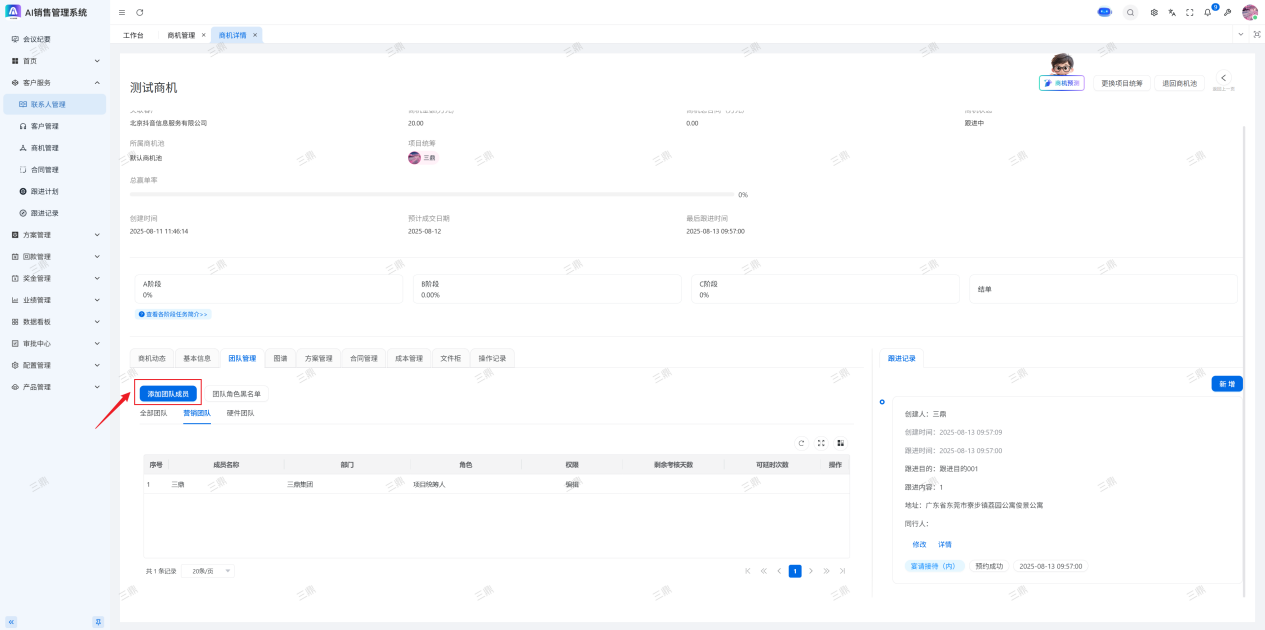Switch to the 基本信息 tab
The image size is (1265, 630).
point(196,358)
